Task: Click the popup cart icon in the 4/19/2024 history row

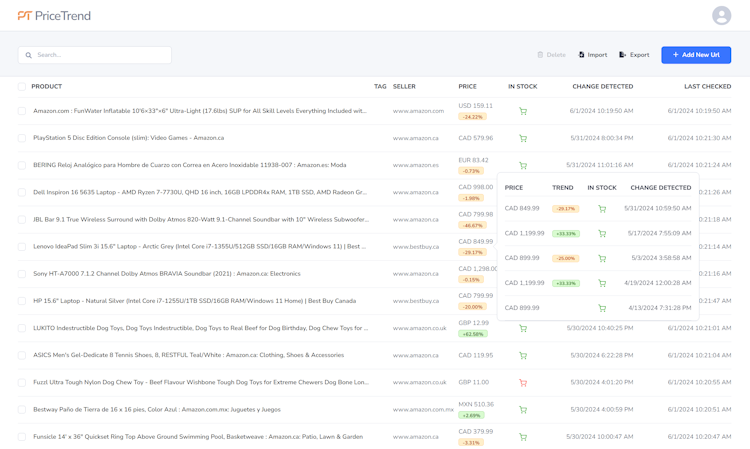Action: [602, 284]
